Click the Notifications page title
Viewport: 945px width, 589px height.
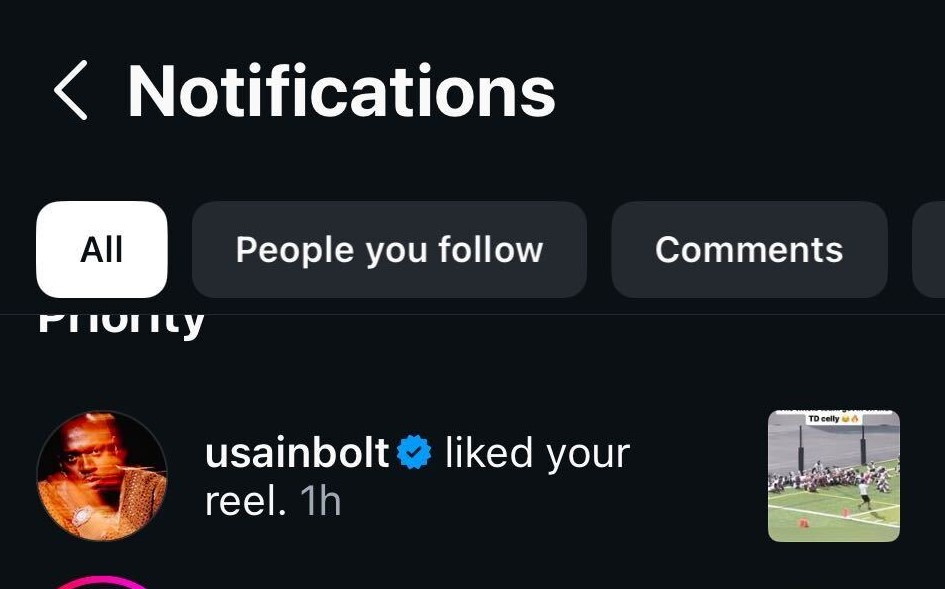[x=341, y=91]
